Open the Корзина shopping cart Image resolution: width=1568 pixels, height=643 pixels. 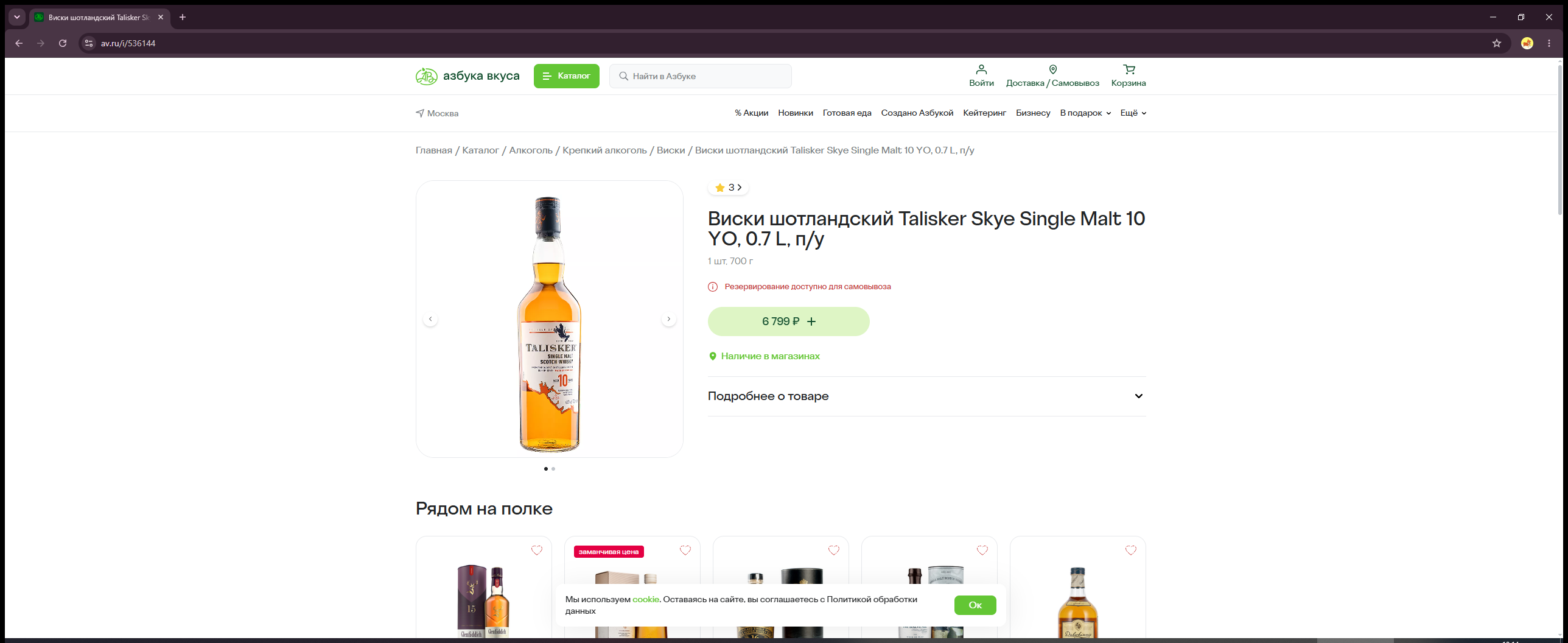coord(1129,76)
